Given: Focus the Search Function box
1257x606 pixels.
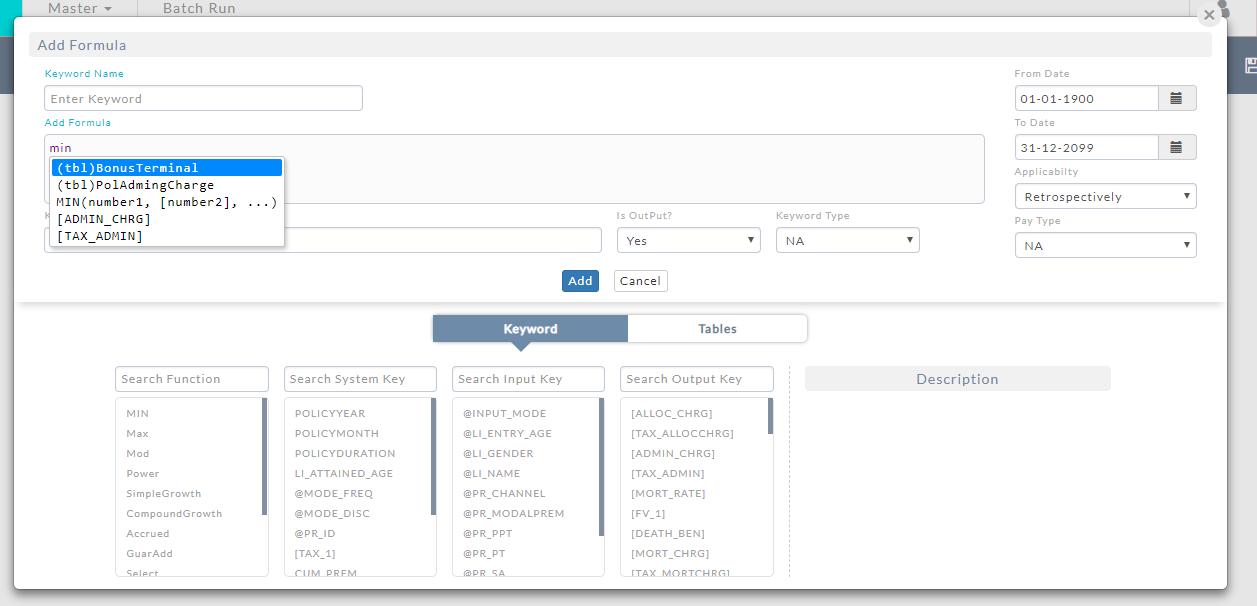Looking at the screenshot, I should (192, 379).
